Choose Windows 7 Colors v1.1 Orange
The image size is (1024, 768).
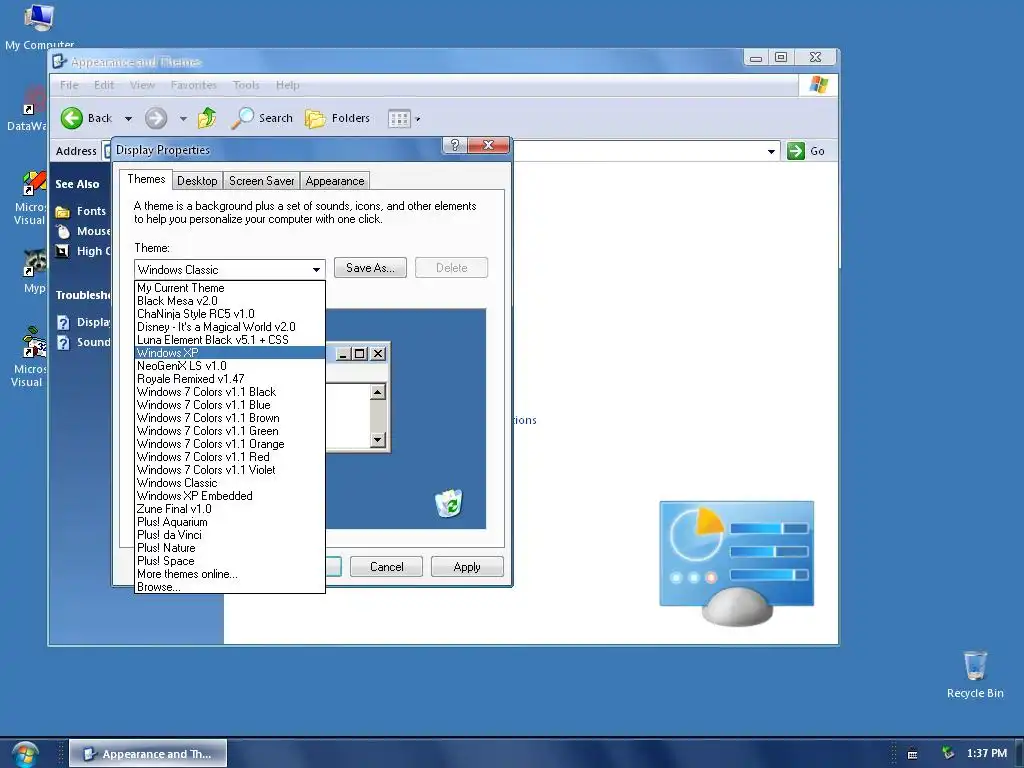[230, 444]
